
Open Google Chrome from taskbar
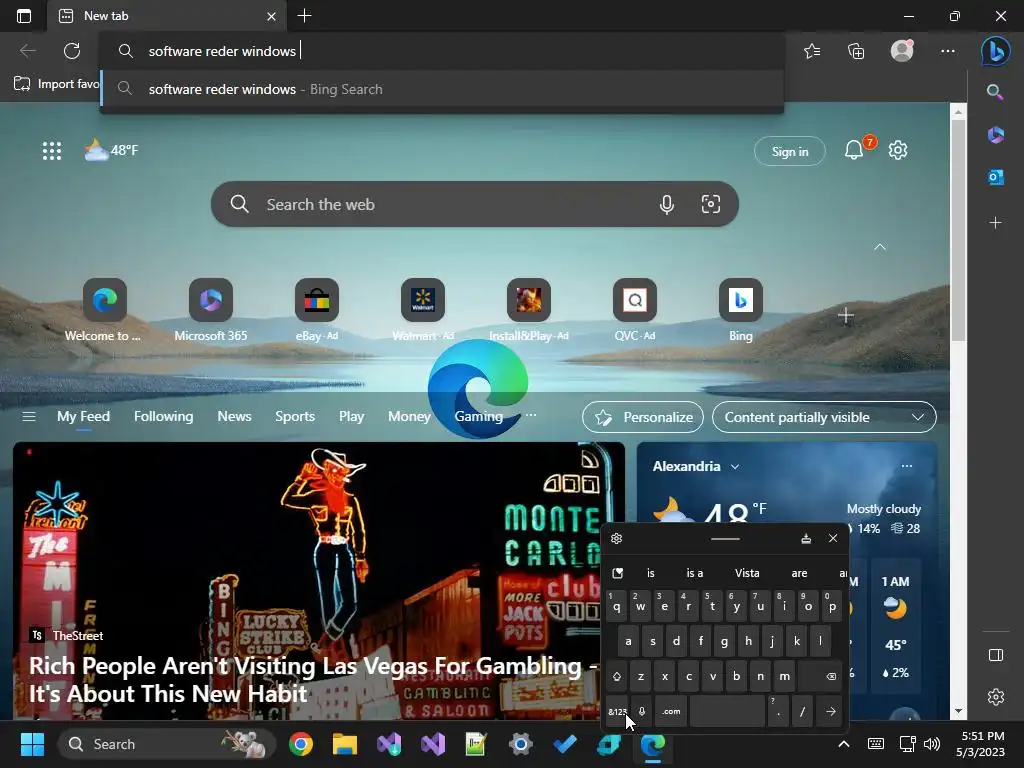click(300, 744)
